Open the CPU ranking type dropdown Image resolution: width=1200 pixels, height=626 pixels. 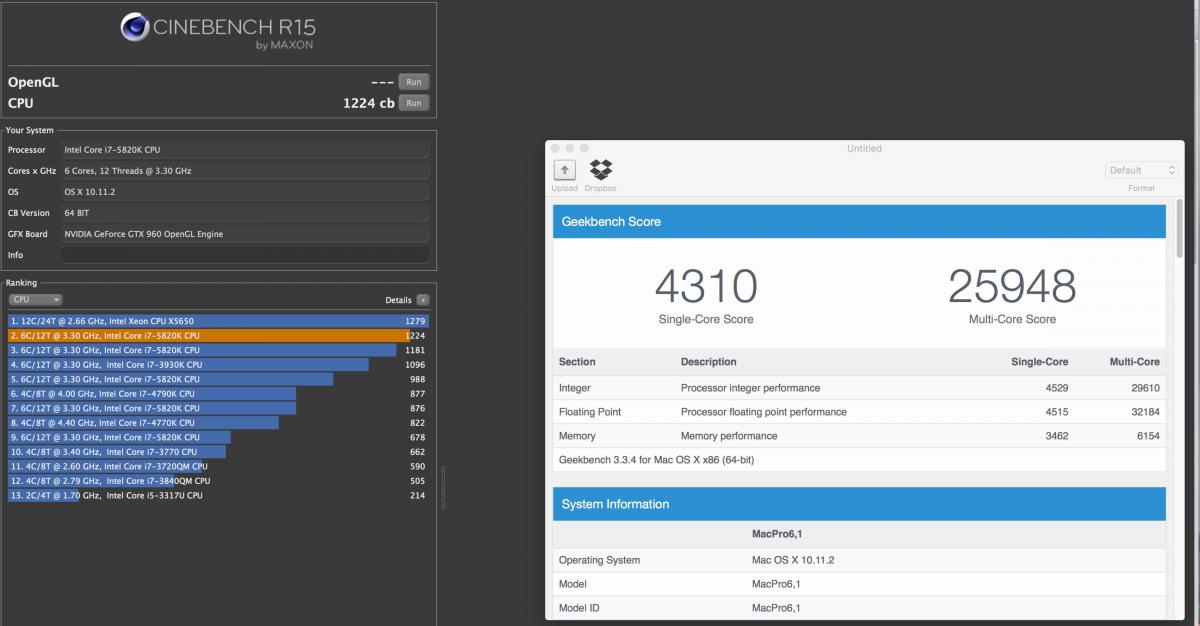click(x=36, y=300)
